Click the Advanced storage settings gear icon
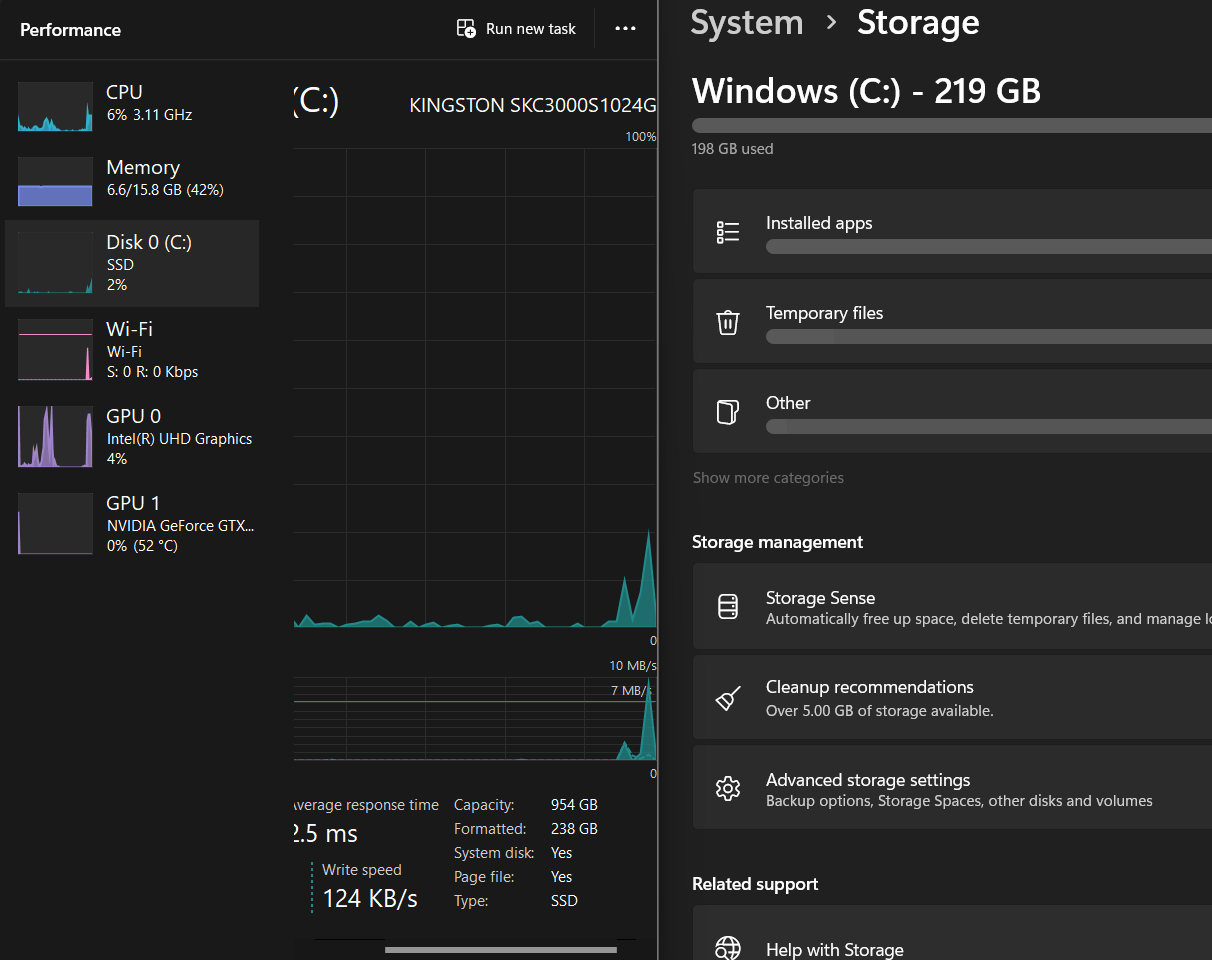The width and height of the screenshot is (1212, 960). (728, 788)
